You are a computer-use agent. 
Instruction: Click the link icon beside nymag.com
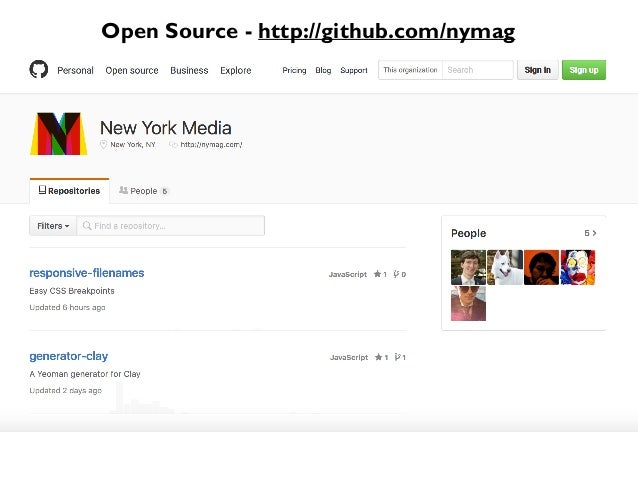coord(173,144)
